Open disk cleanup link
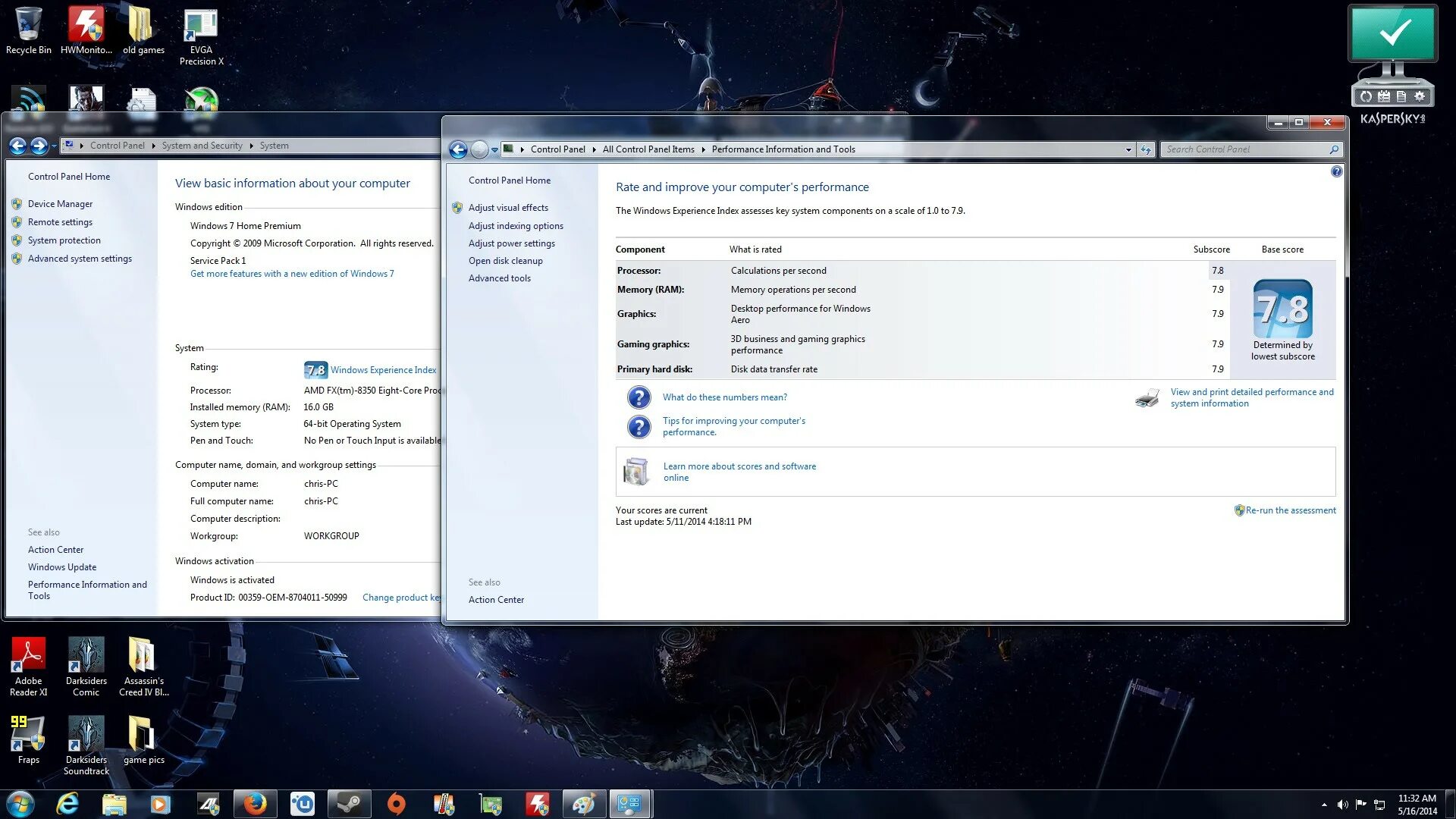1456x819 pixels. coord(505,261)
